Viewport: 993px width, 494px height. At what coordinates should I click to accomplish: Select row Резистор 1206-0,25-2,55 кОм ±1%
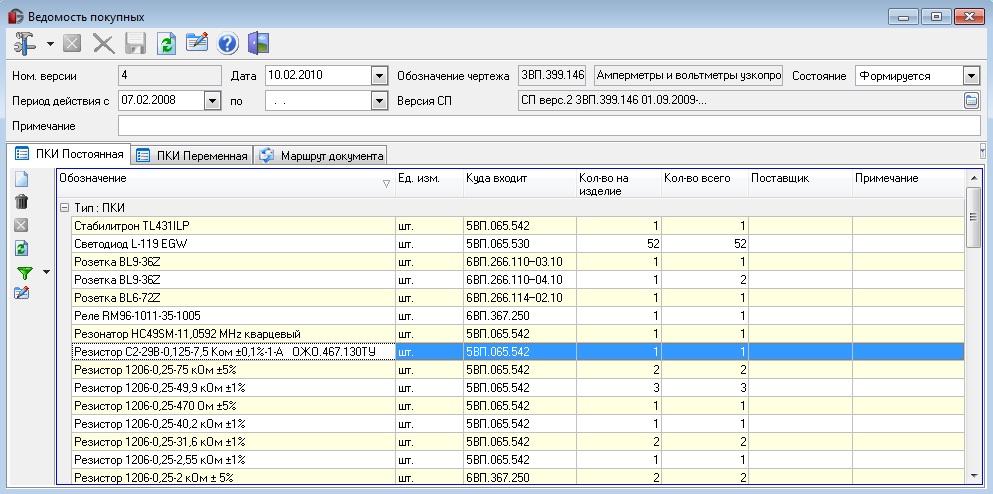tap(518, 460)
